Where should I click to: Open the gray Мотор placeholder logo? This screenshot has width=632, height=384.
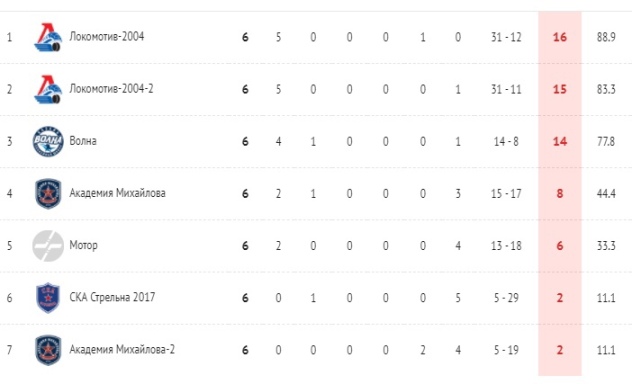pos(48,246)
